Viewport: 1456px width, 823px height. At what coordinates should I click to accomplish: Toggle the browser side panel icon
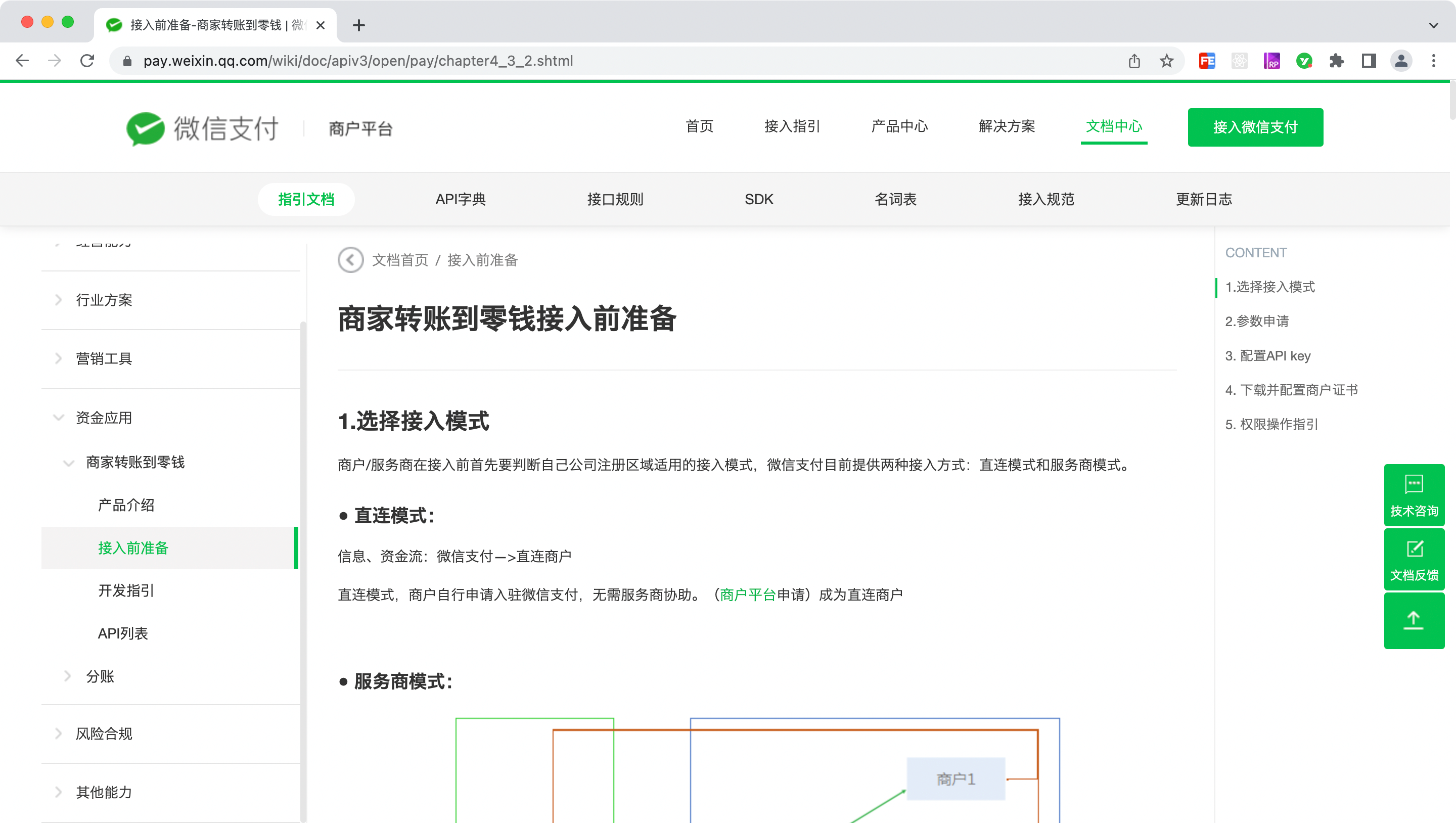(1369, 61)
